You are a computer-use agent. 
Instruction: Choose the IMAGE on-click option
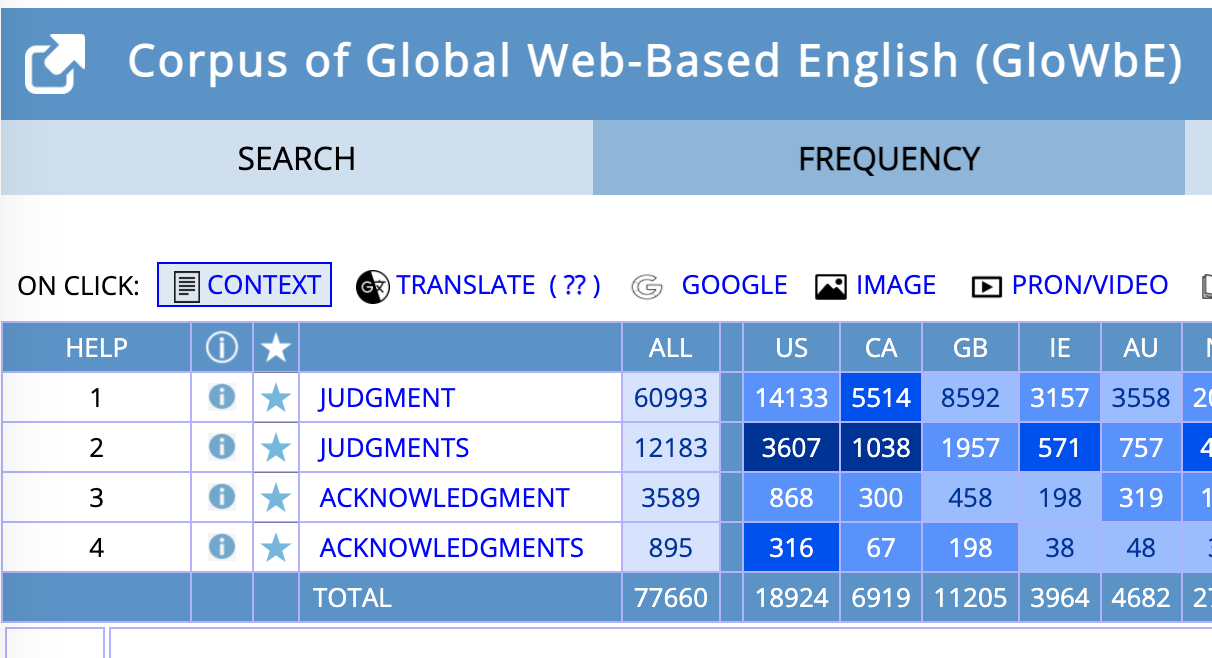pos(896,285)
